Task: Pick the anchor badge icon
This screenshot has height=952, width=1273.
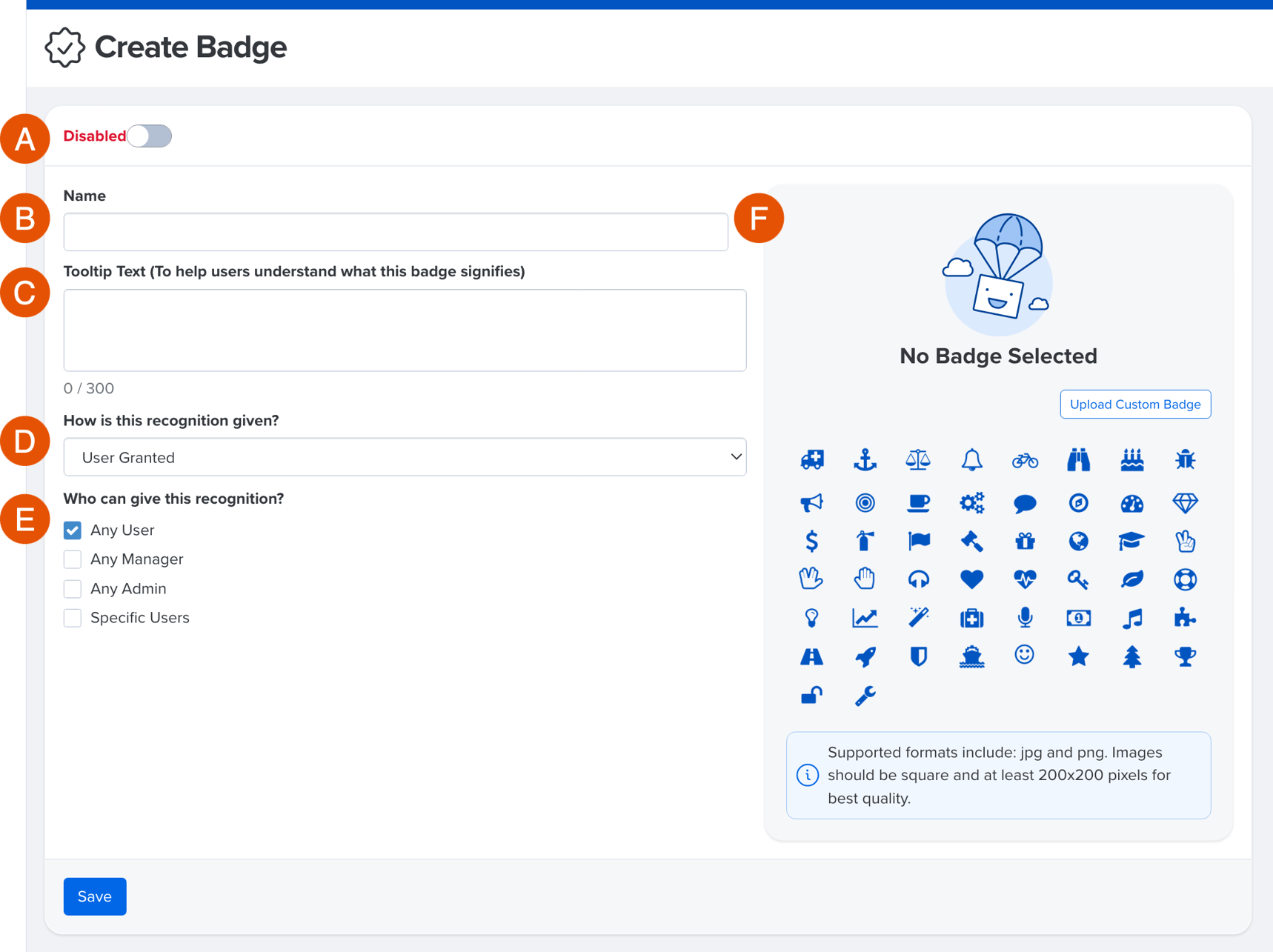Action: click(865, 459)
